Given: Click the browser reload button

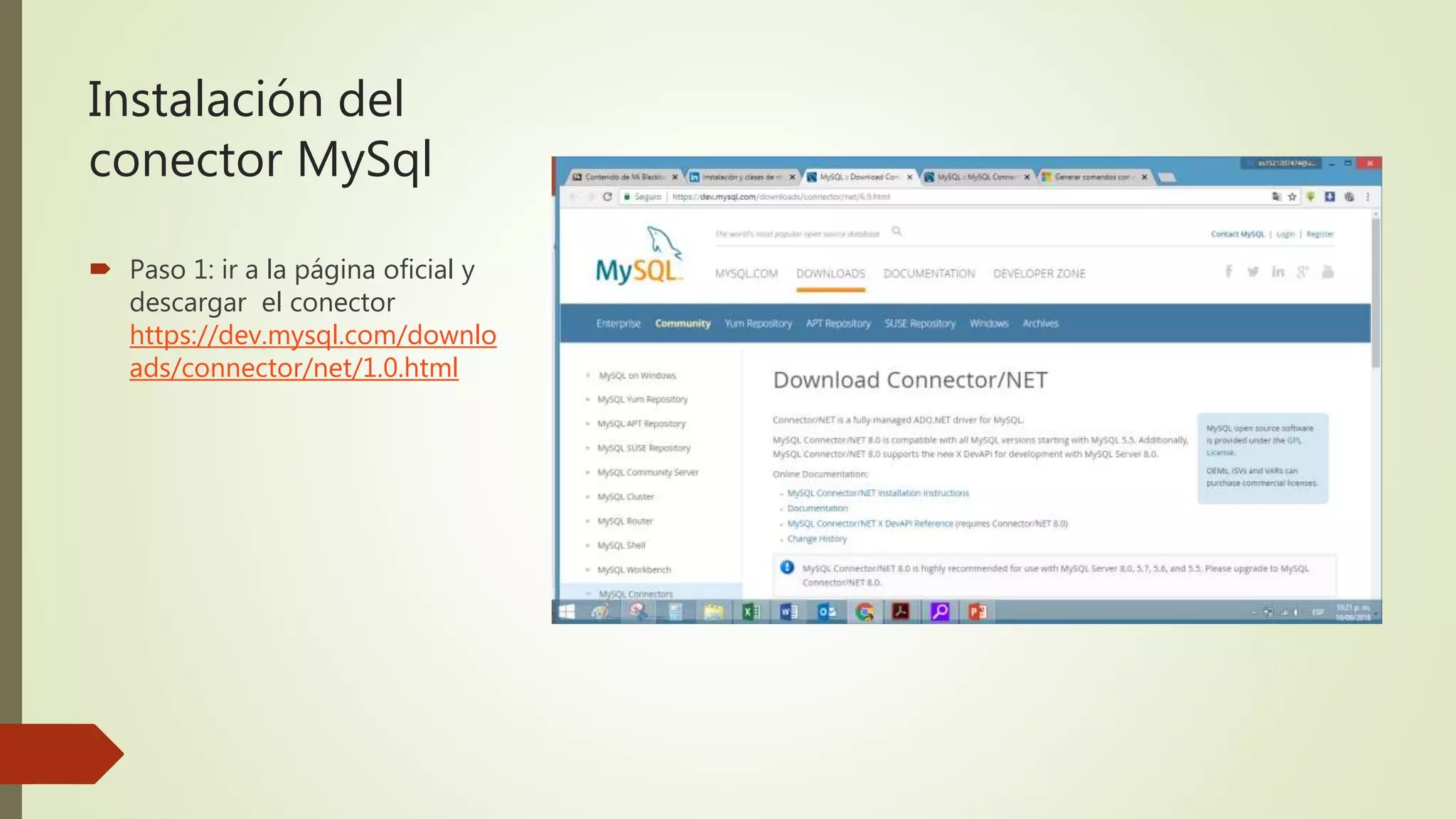Looking at the screenshot, I should click(607, 197).
